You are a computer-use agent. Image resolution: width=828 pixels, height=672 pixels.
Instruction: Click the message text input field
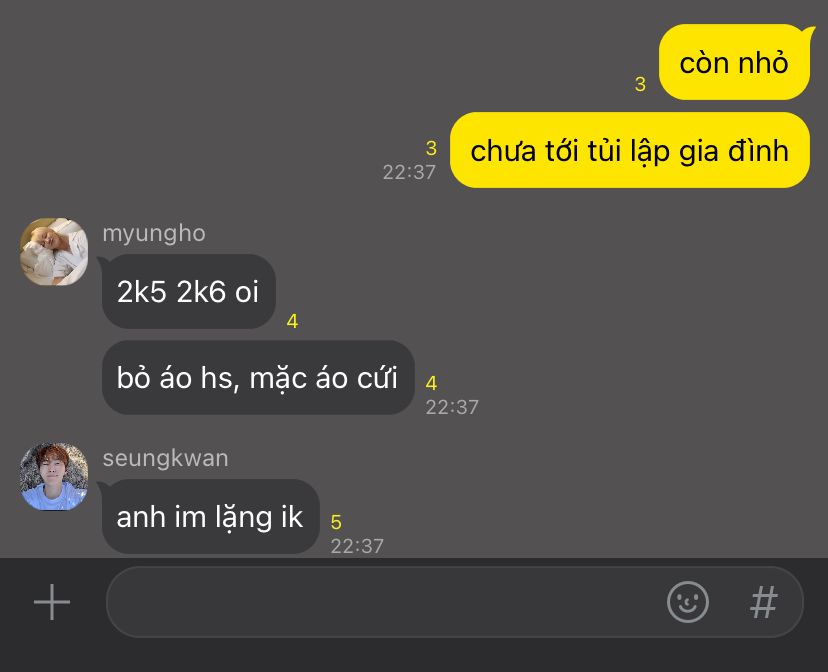[455, 602]
